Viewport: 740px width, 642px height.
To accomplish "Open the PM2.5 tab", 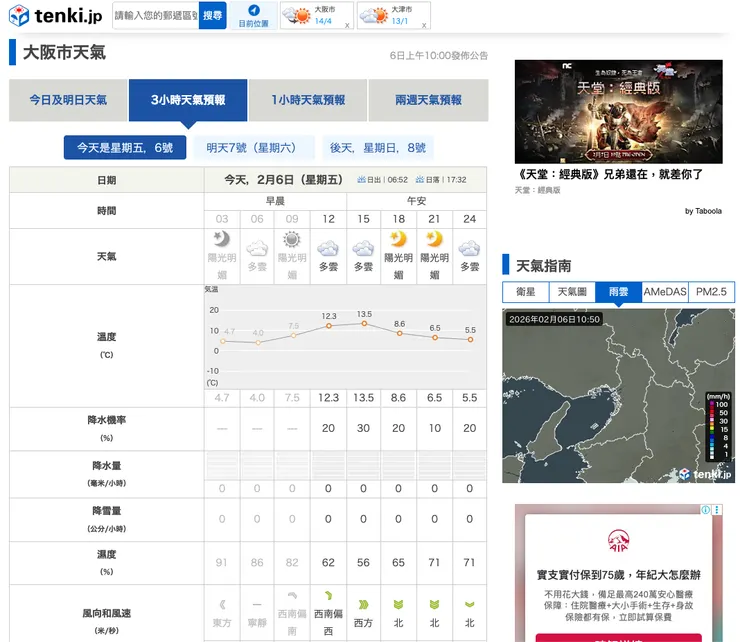I will tap(711, 292).
